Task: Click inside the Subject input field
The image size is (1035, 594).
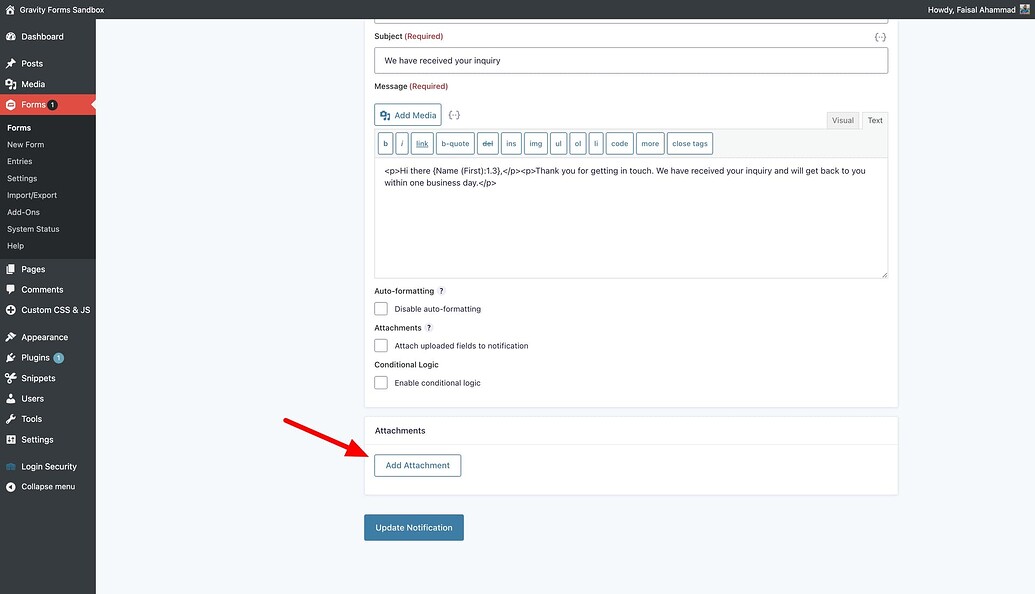Action: [x=630, y=60]
